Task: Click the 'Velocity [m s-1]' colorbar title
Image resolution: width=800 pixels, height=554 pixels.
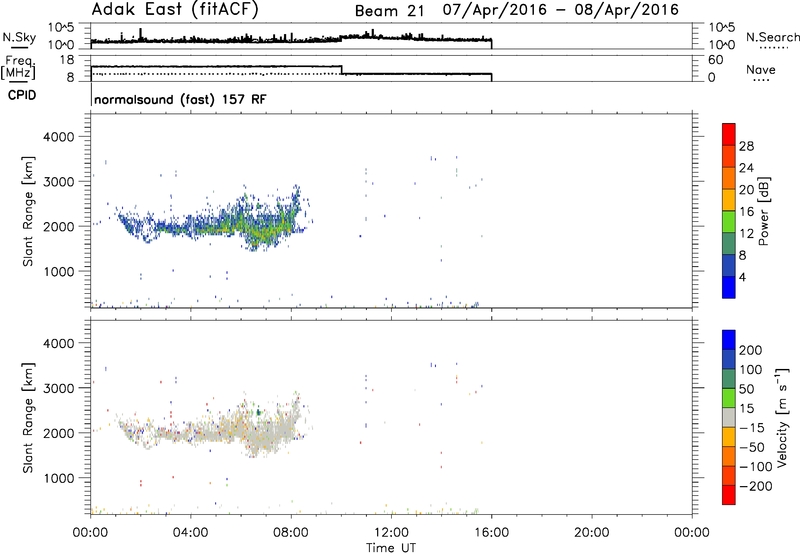Action: click(x=782, y=417)
